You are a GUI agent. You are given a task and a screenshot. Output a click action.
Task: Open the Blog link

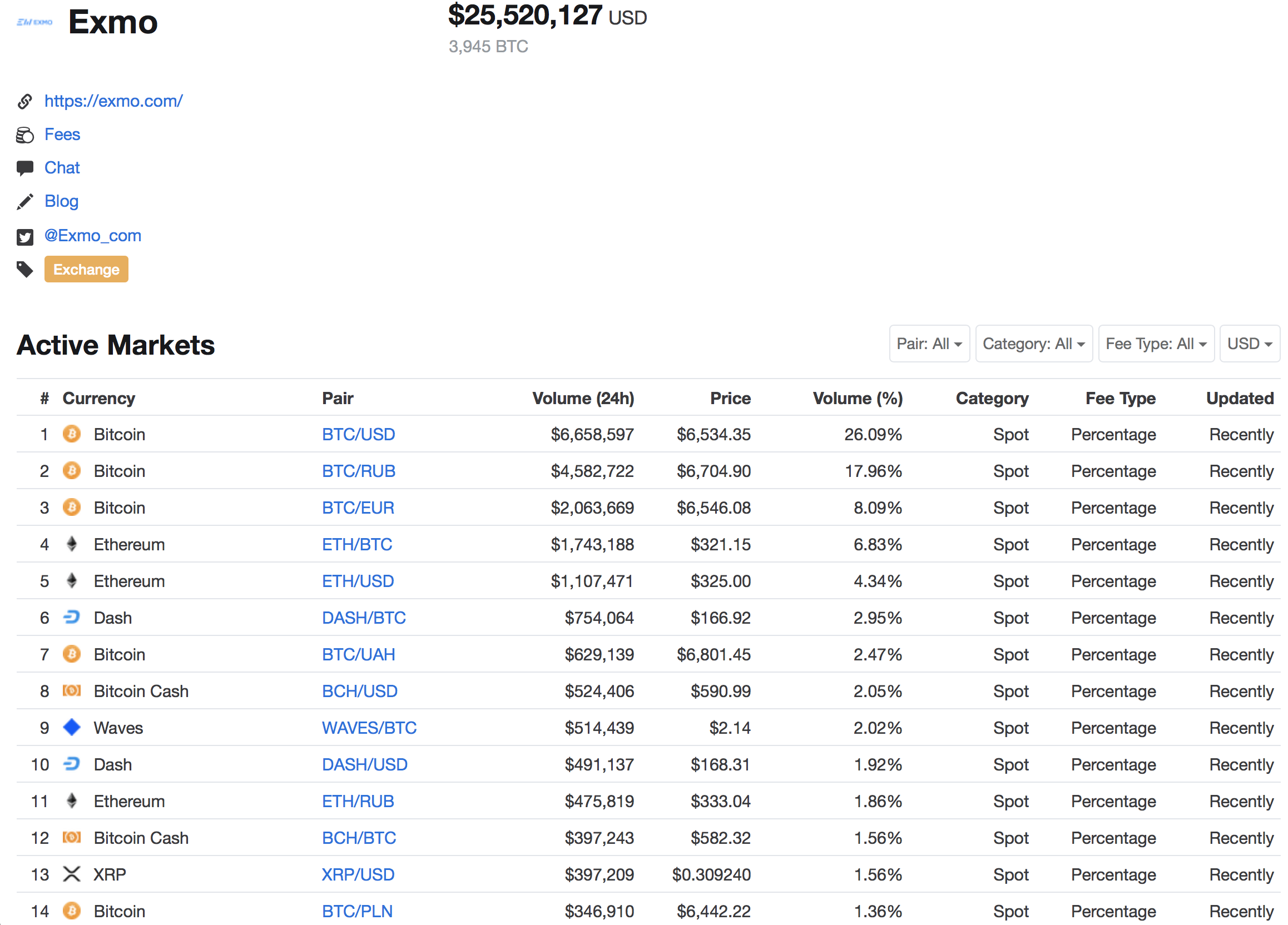[x=61, y=201]
